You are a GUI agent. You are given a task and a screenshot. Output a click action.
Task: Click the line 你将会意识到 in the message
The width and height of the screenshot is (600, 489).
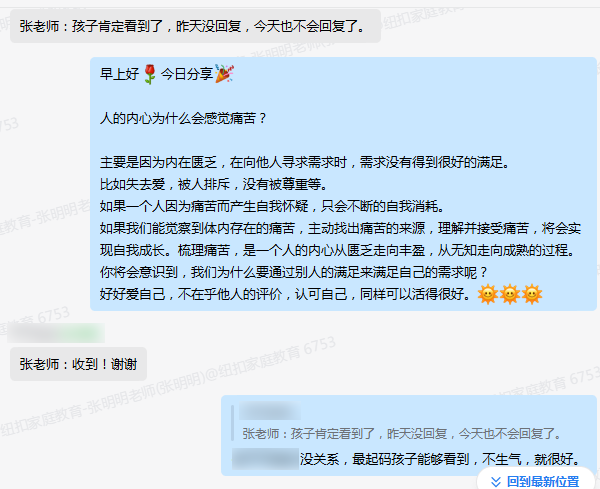pyautogui.click(x=294, y=272)
